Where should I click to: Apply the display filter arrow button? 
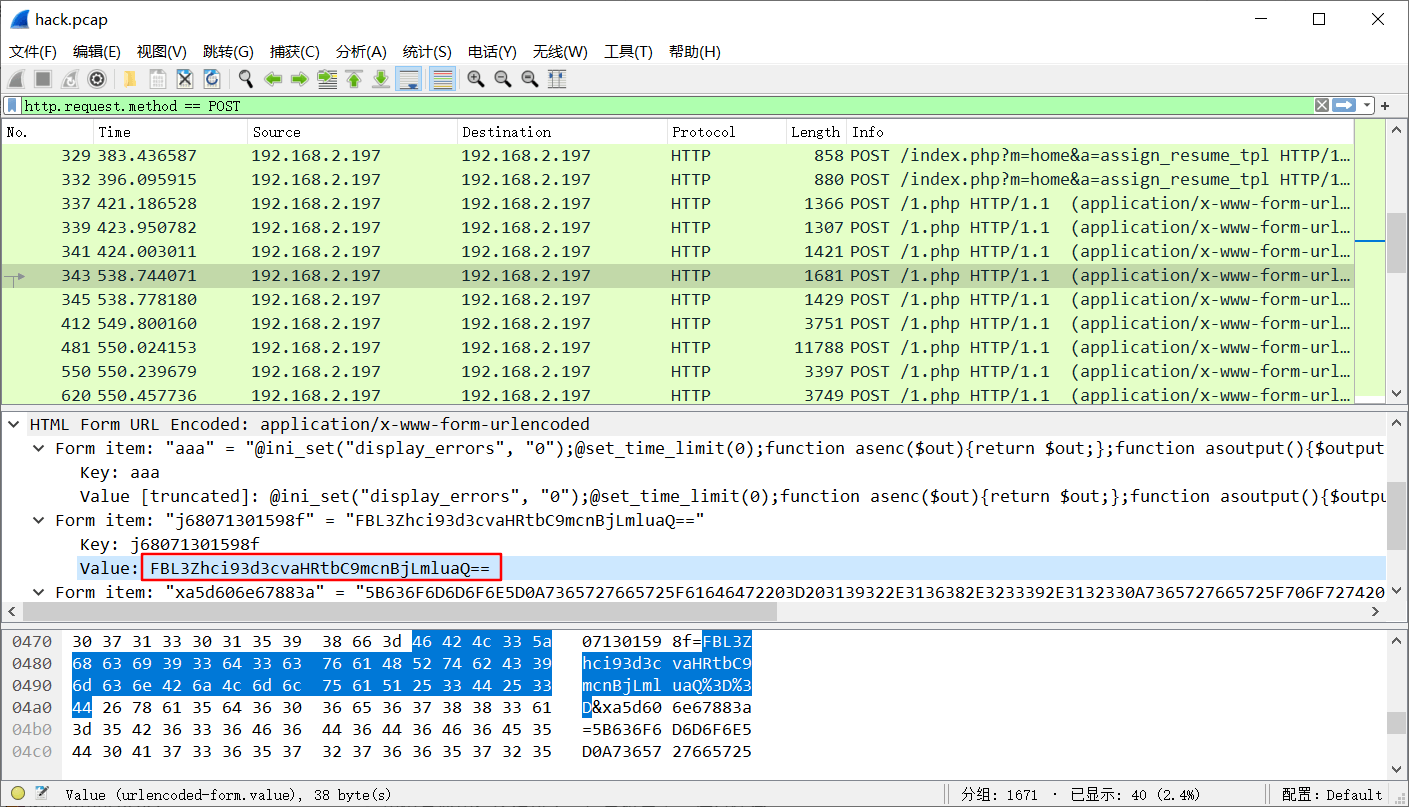tap(1343, 105)
